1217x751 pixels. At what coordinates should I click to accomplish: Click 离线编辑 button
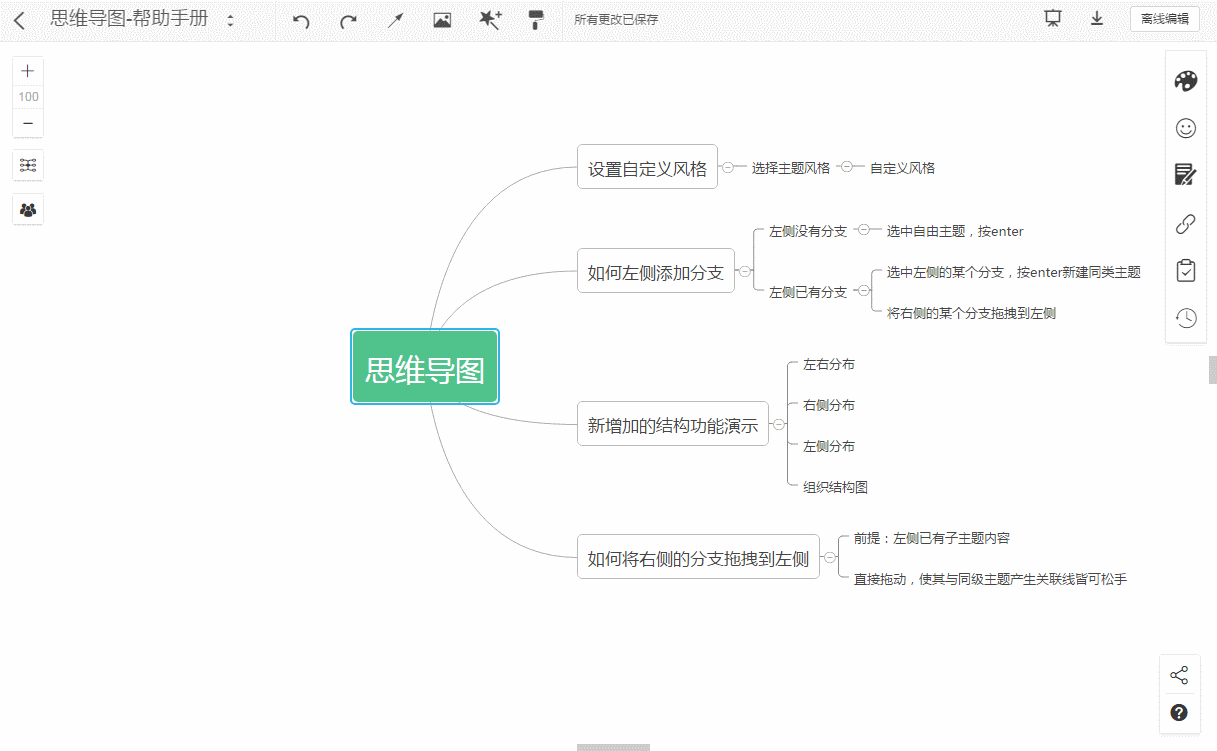pyautogui.click(x=1164, y=19)
